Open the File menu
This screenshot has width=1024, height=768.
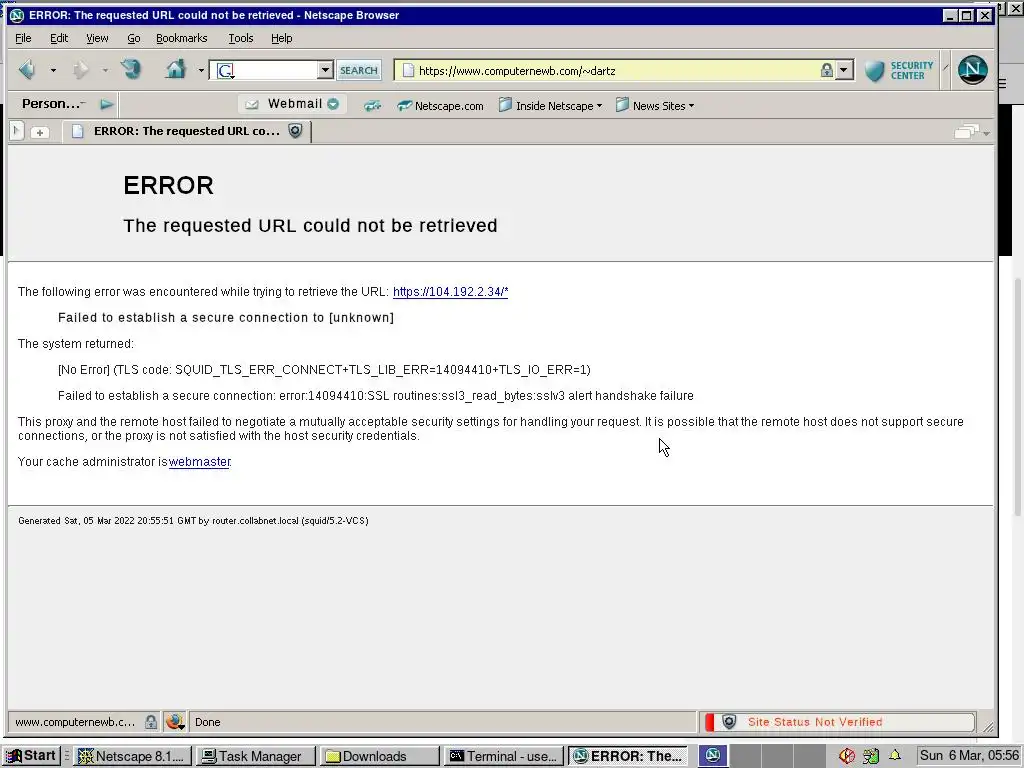click(x=23, y=38)
